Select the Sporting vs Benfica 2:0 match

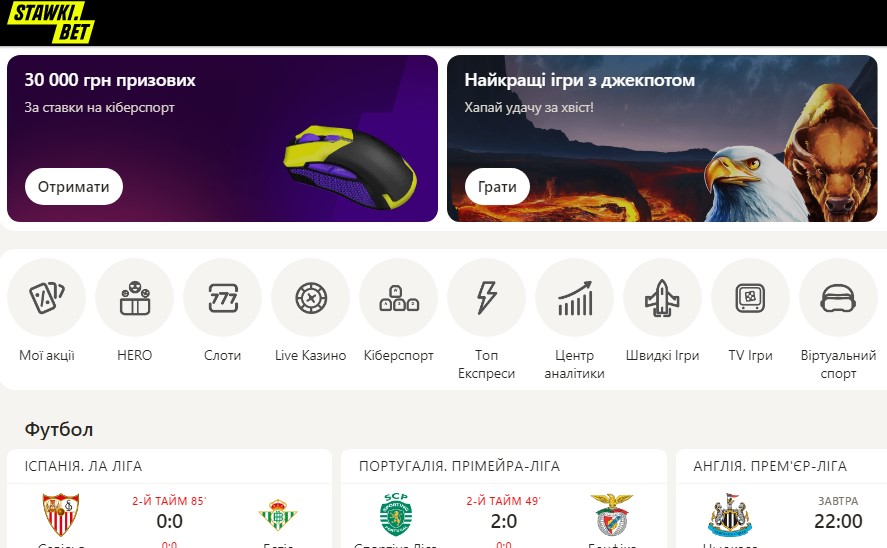503,516
